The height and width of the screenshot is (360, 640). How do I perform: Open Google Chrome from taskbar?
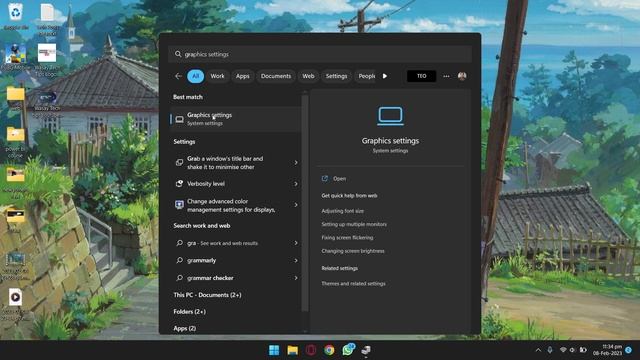coord(329,350)
